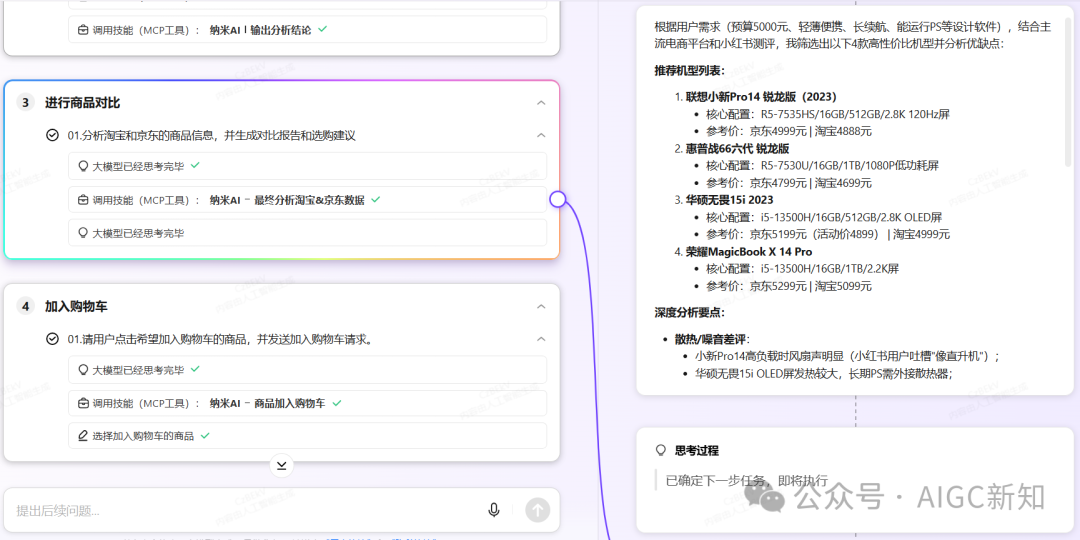Viewport: 1080px width, 540px height.
Task: Click lightbulb icon in step 4 大模型已经思考完毕 row
Action: (83, 370)
